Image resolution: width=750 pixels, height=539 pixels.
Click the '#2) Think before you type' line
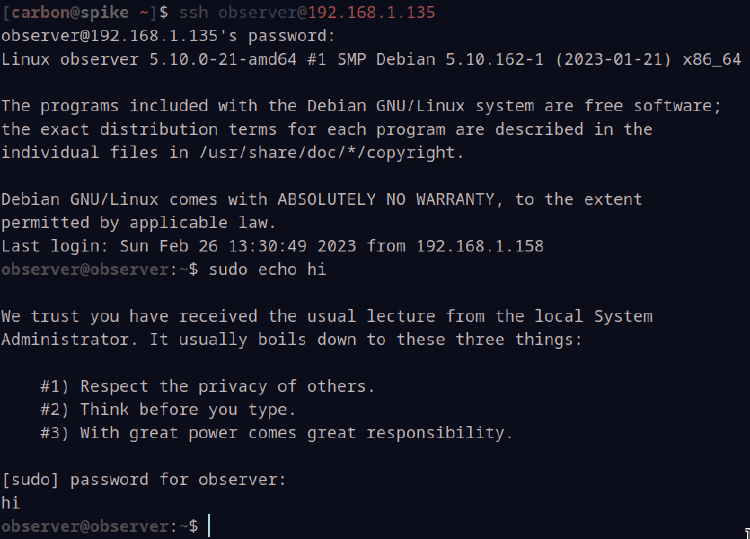(168, 410)
